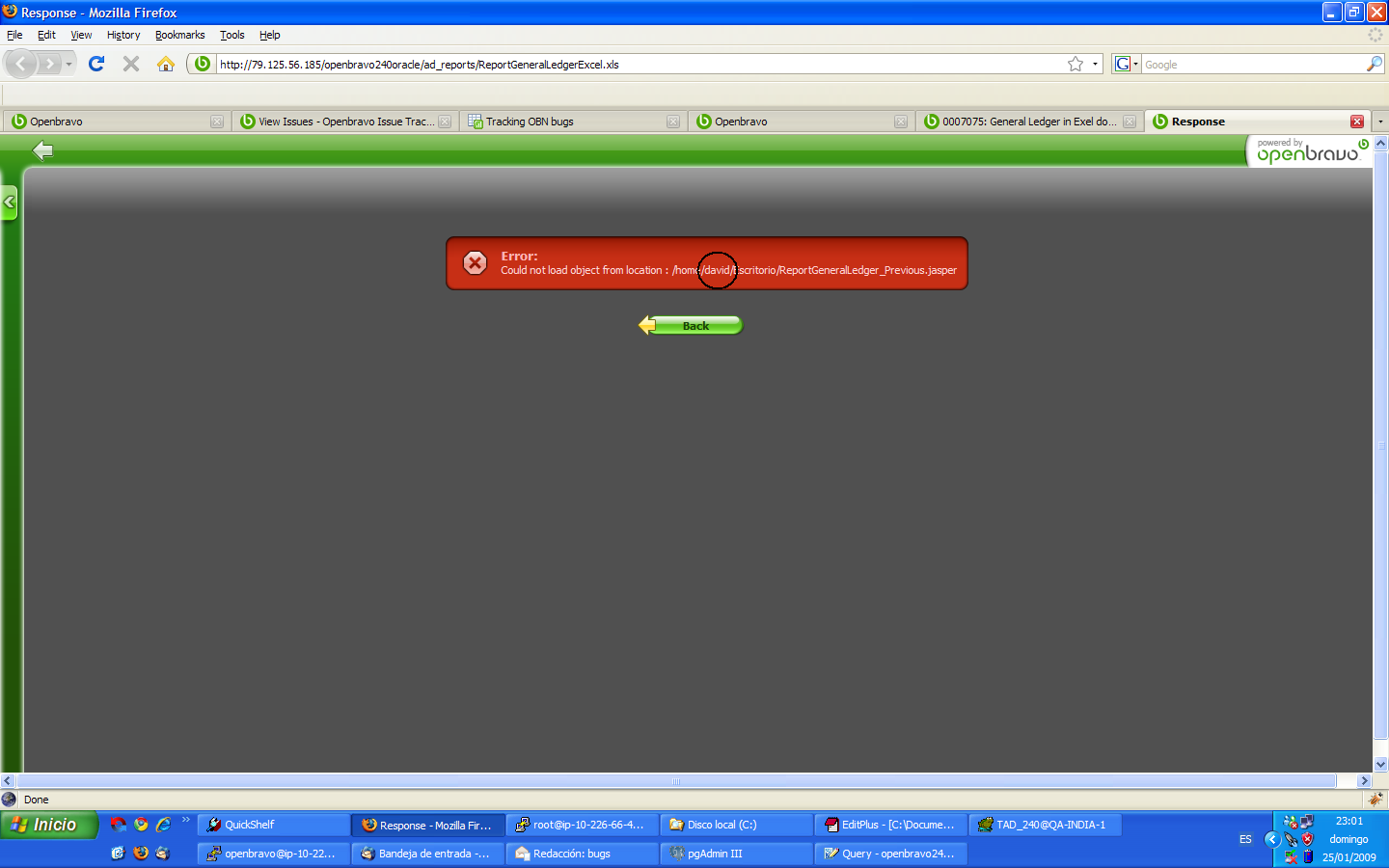The image size is (1389, 868).
Task: Switch to Query - openbravo24 taskbar window
Action: [891, 854]
